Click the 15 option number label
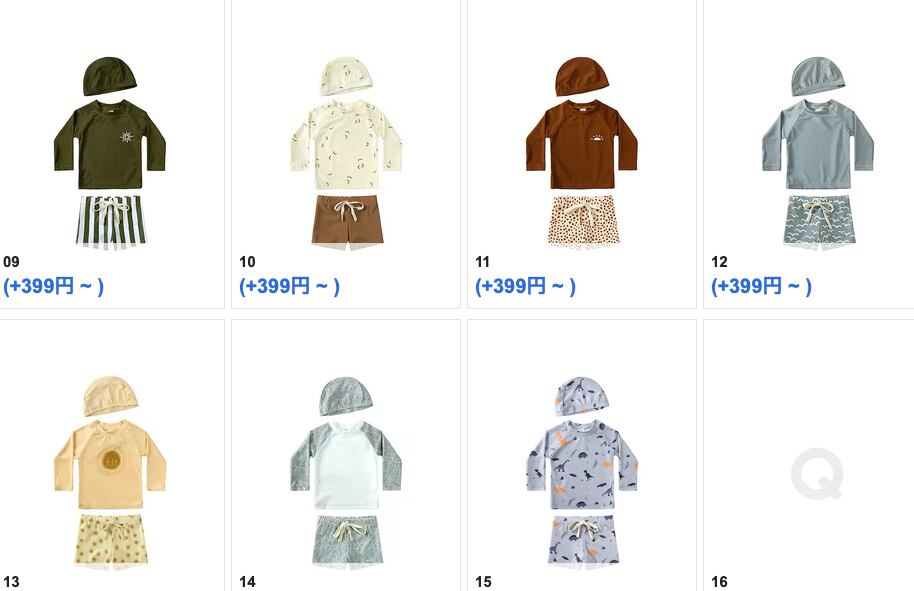914x591 pixels. 483,582
